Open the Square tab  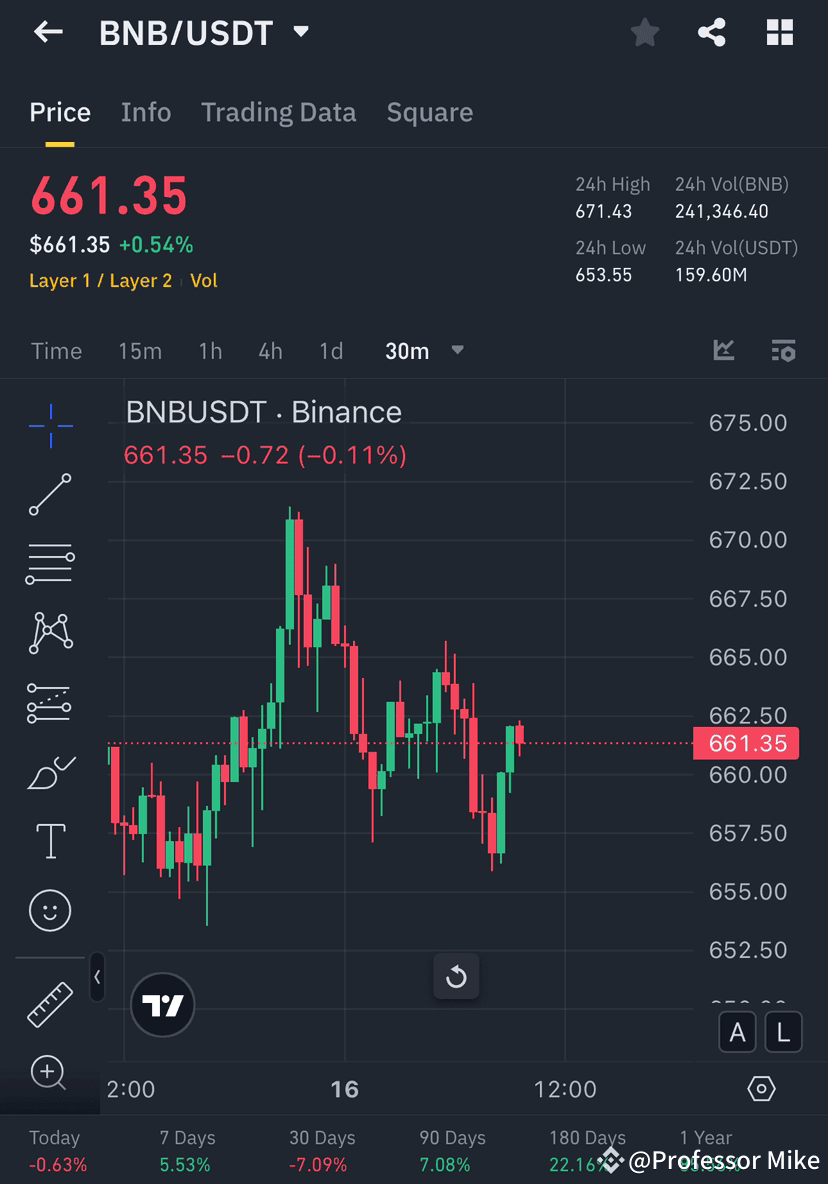coord(429,112)
